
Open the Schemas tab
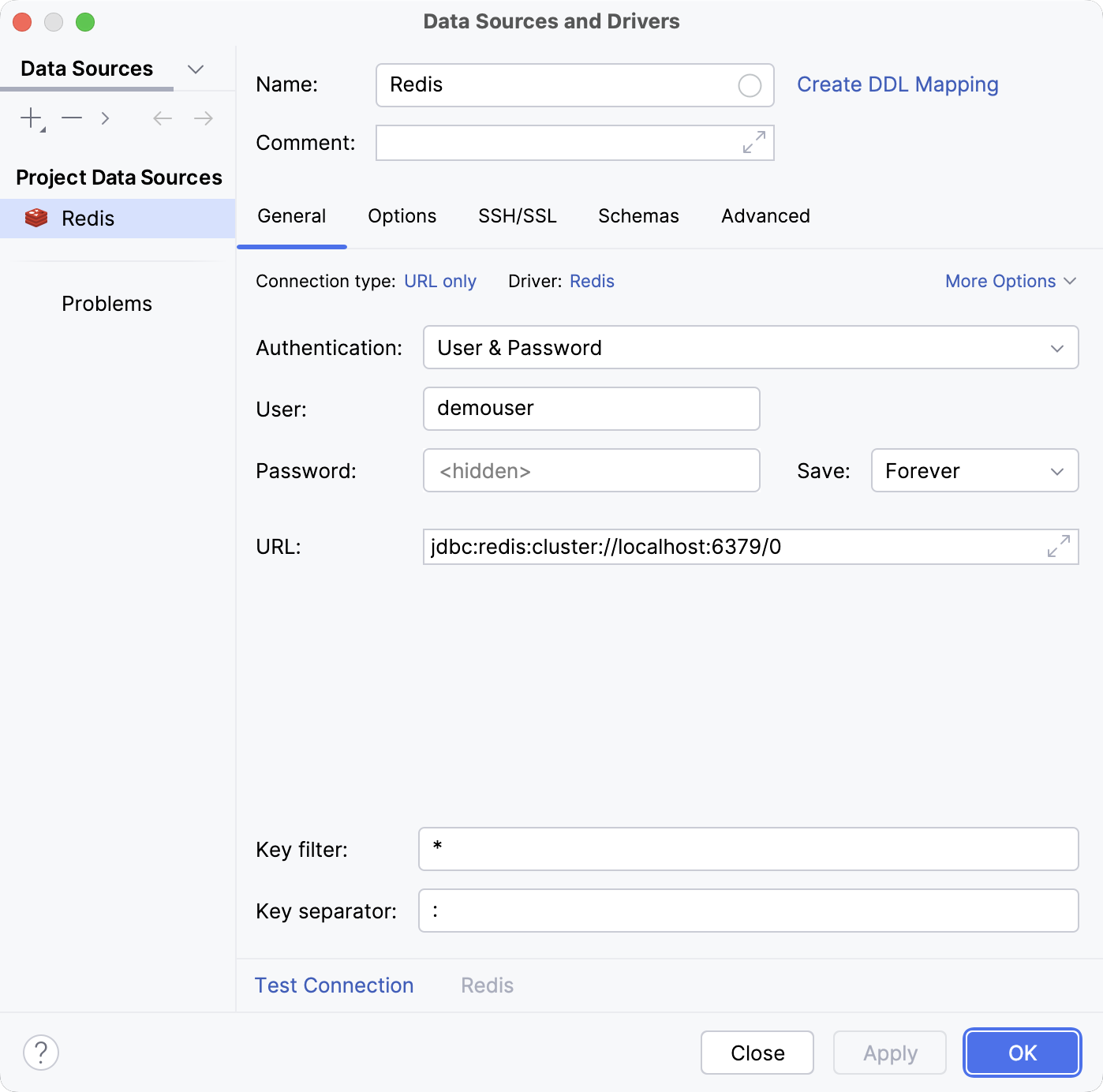click(638, 215)
